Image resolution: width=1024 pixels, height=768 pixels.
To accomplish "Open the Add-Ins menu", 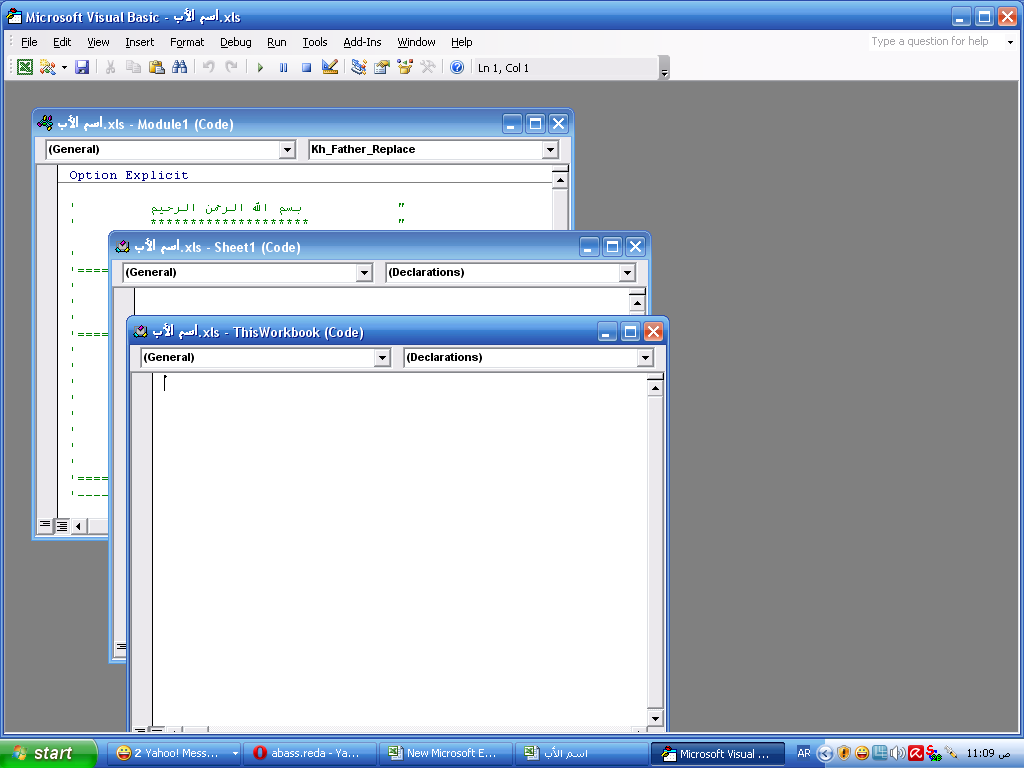I will click(362, 42).
